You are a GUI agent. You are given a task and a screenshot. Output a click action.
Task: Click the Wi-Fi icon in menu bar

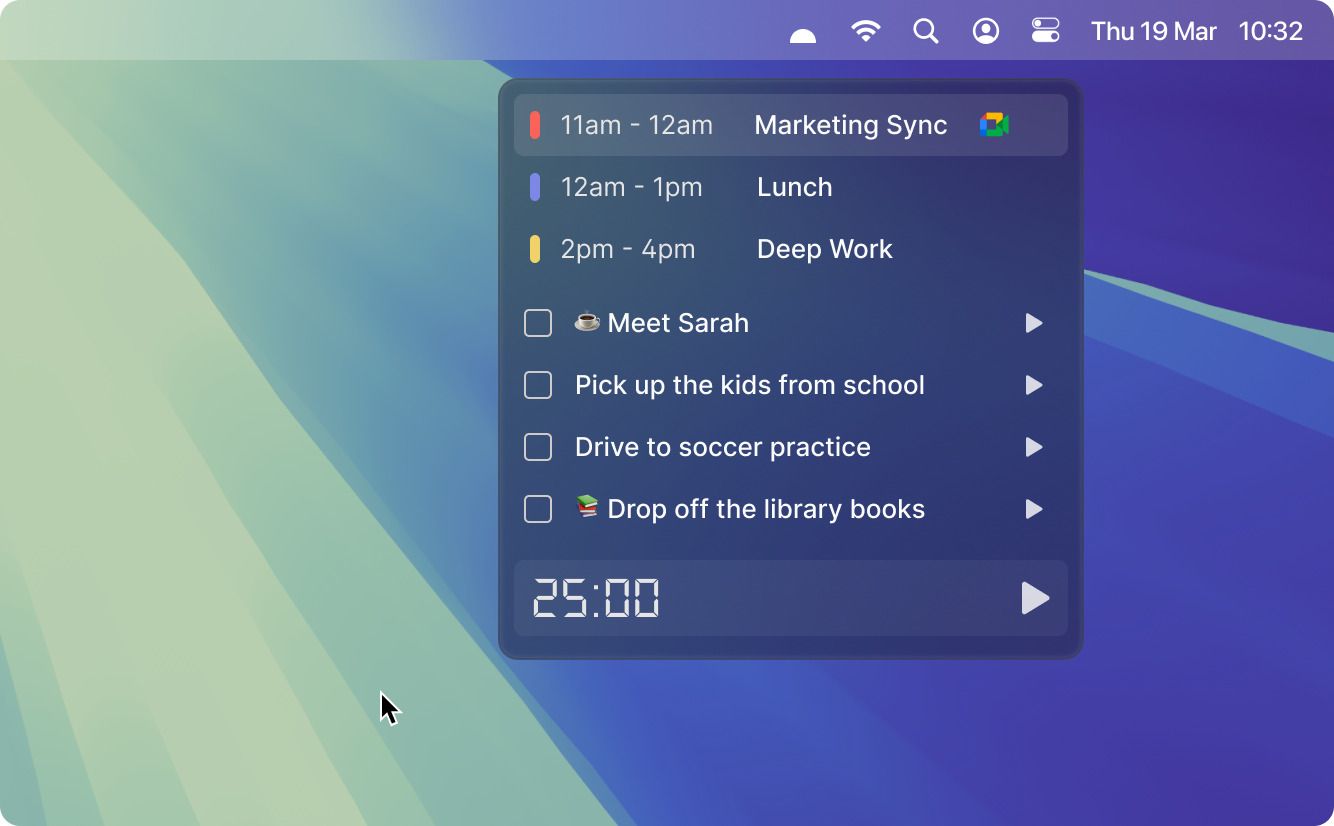865,31
